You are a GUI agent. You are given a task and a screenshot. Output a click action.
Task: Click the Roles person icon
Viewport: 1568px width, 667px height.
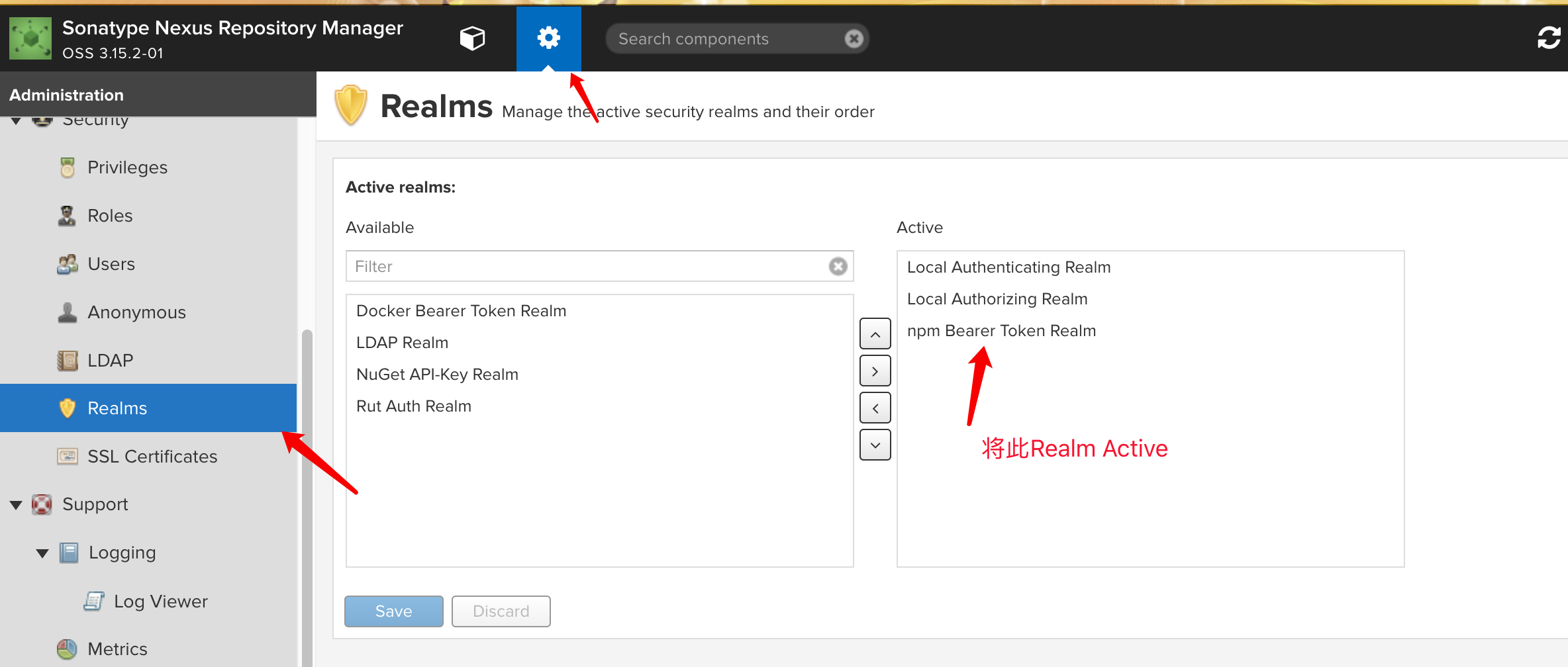pos(67,216)
